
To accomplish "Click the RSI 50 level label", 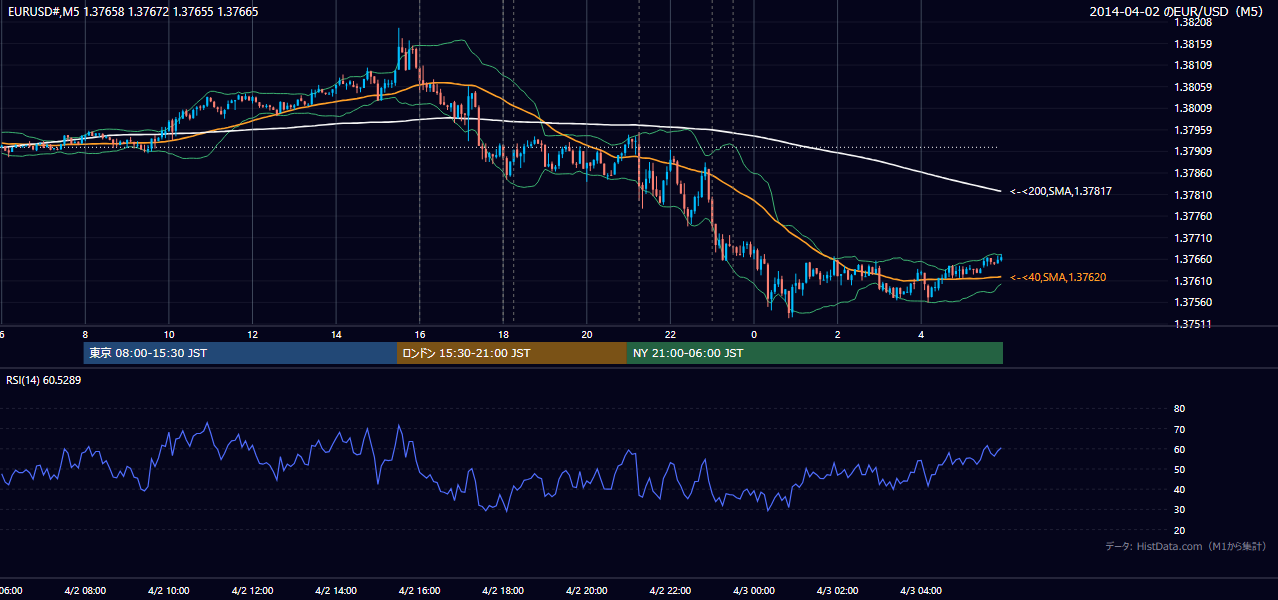I will (x=1179, y=469).
